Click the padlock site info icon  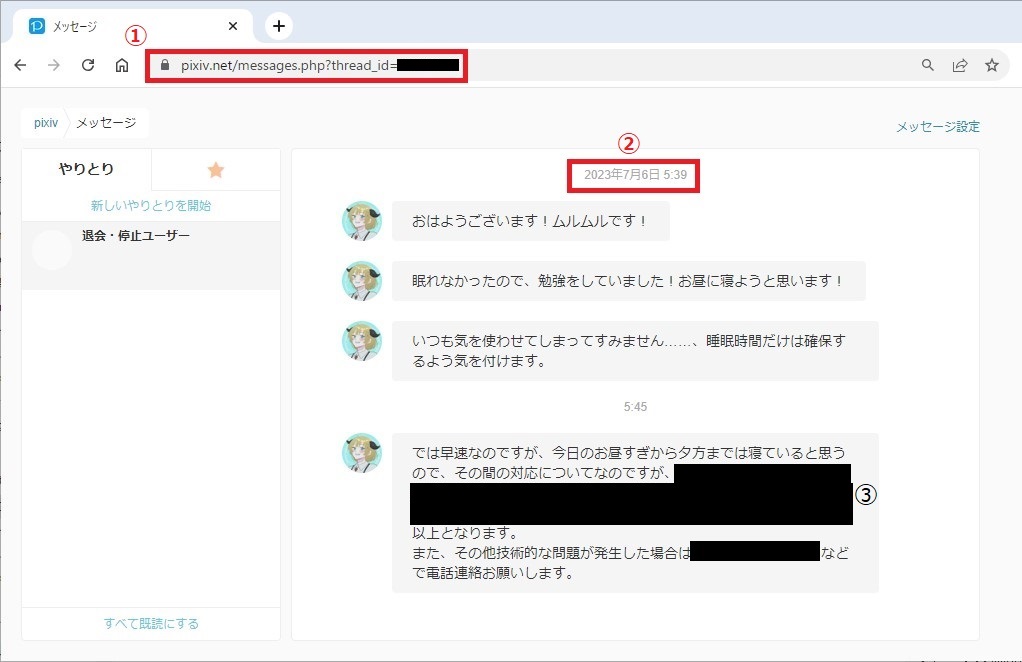tap(166, 65)
